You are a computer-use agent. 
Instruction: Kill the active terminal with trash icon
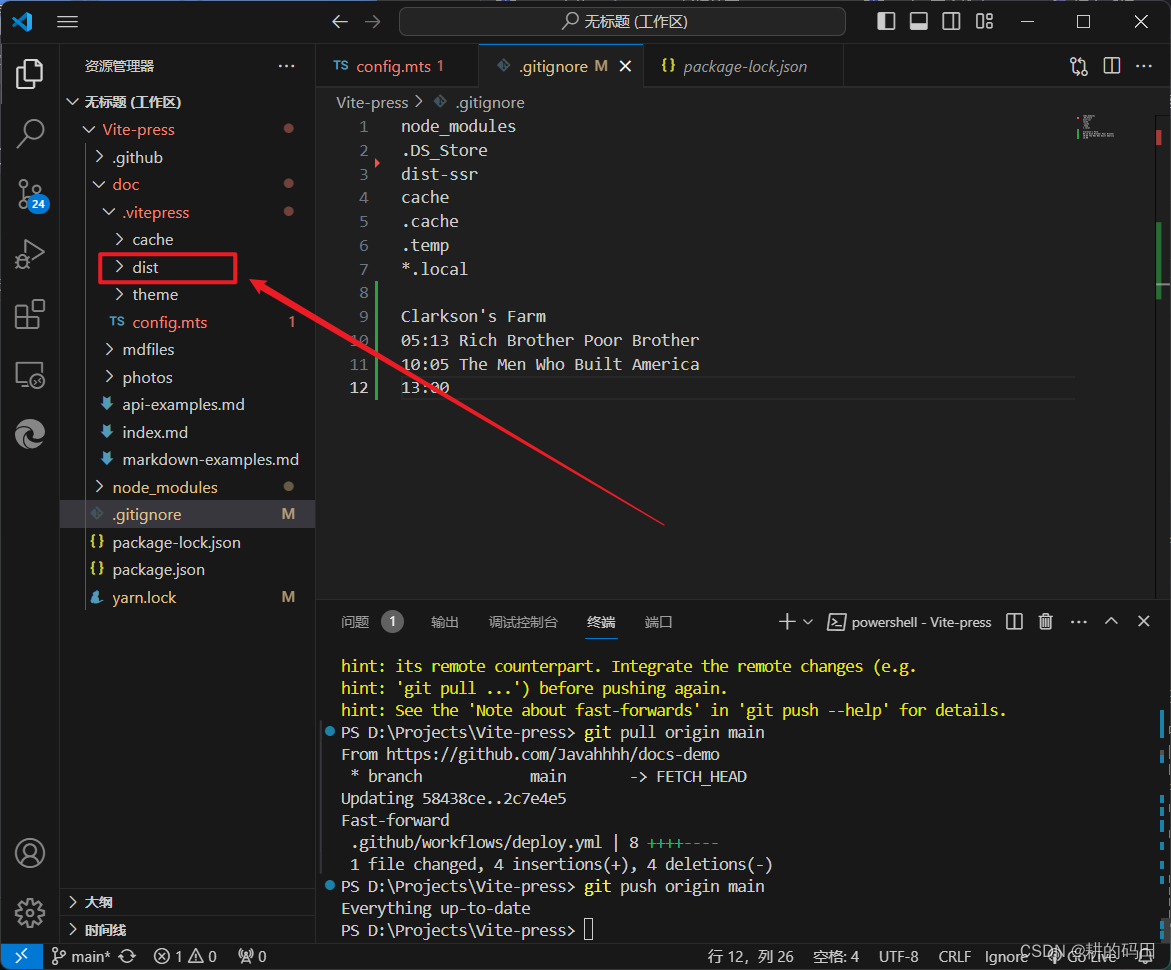pyautogui.click(x=1045, y=621)
